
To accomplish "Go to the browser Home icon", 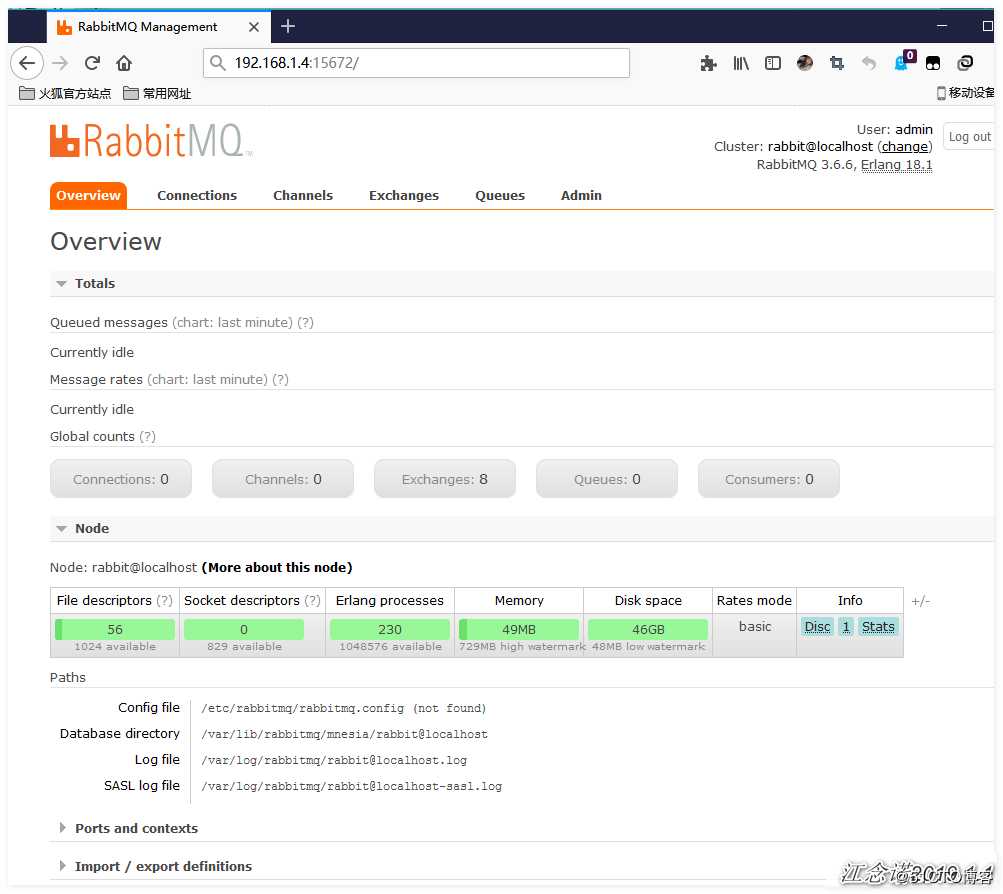I will [x=124, y=63].
